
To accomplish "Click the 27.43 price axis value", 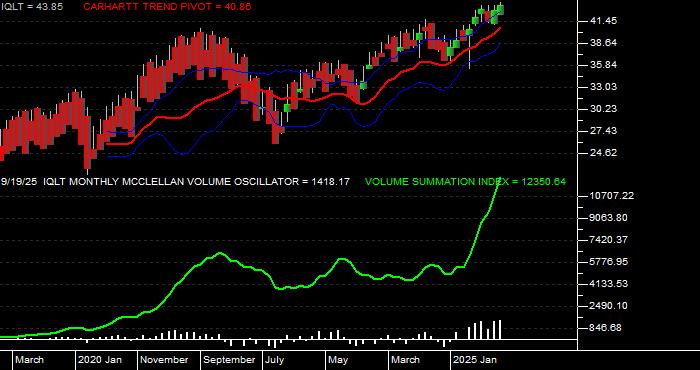I will [604, 131].
